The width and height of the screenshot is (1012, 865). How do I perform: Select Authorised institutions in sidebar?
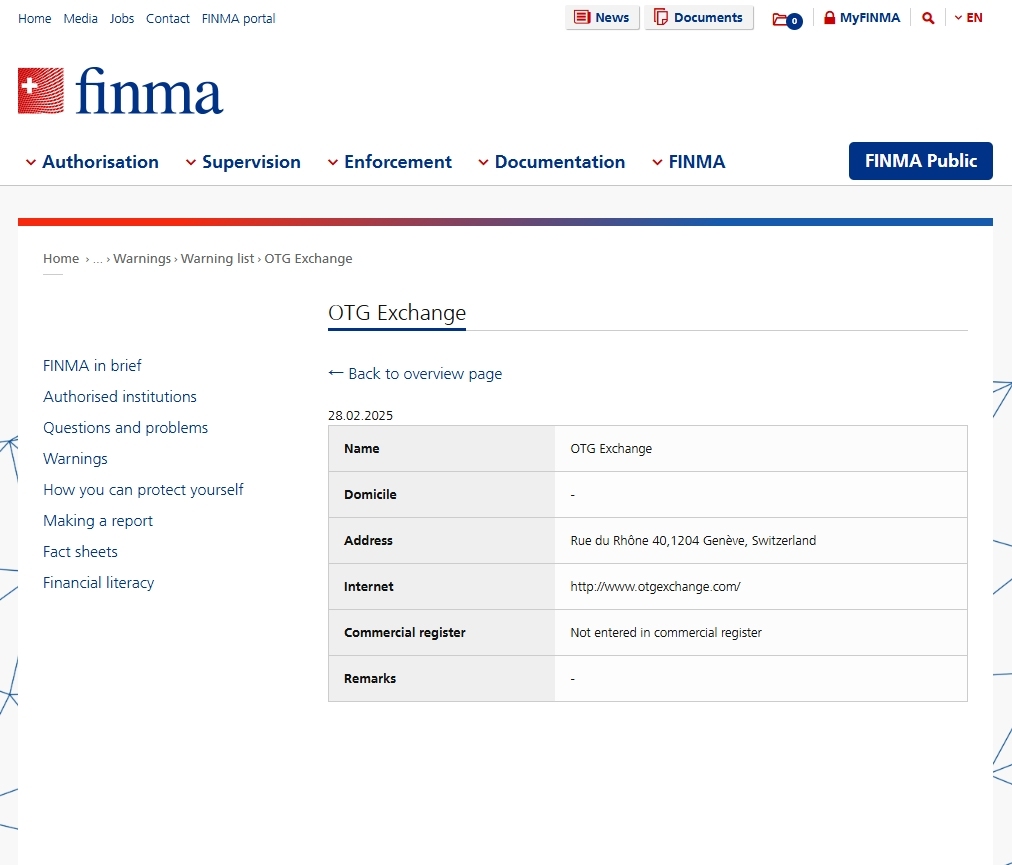(120, 397)
